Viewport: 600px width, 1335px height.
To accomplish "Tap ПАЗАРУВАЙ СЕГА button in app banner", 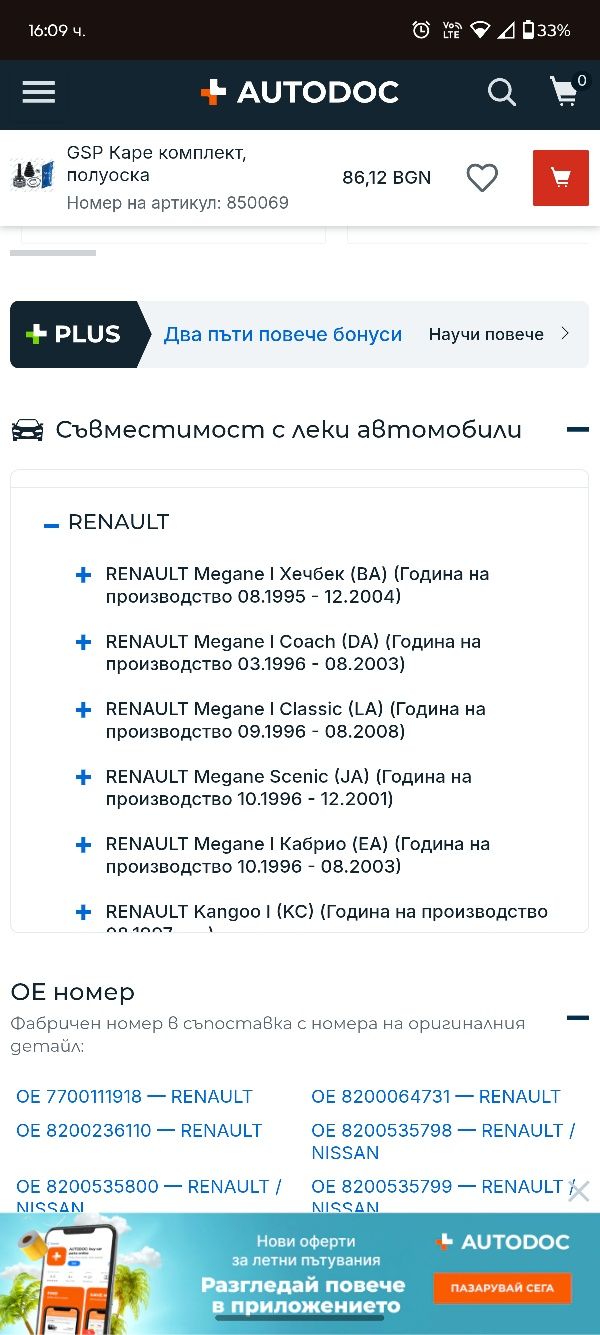I will [x=502, y=1287].
